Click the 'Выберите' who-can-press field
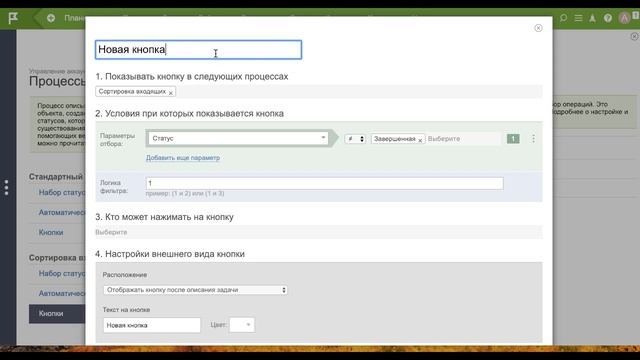Image resolution: width=640 pixels, height=360 pixels. point(319,232)
